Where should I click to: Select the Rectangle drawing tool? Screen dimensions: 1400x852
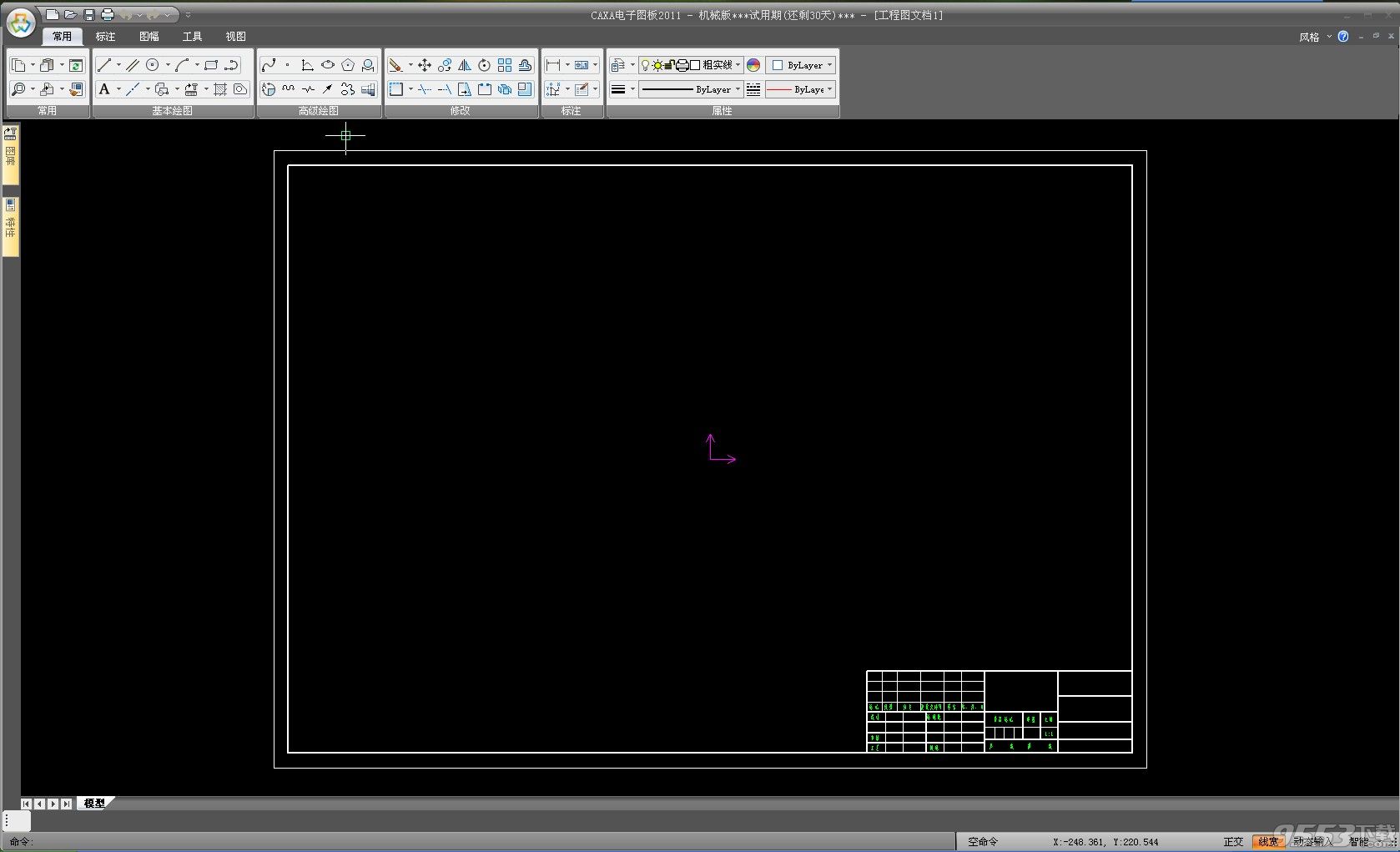[211, 65]
